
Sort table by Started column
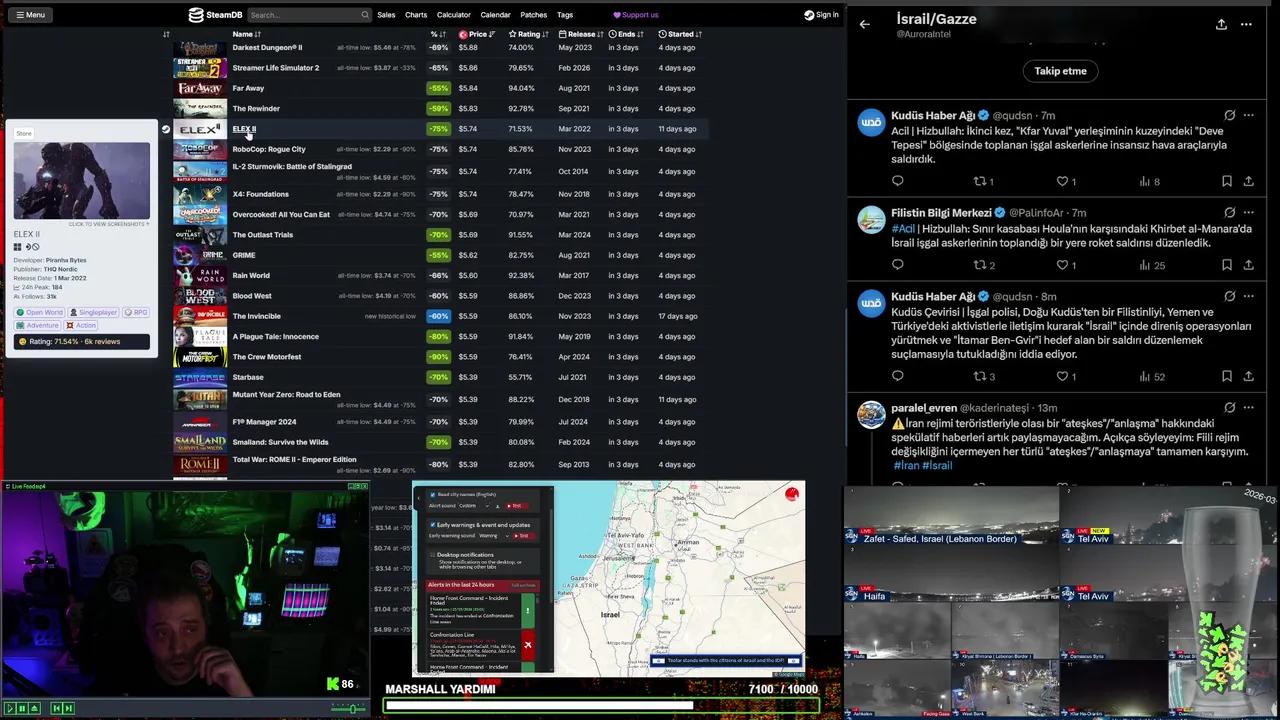click(680, 34)
